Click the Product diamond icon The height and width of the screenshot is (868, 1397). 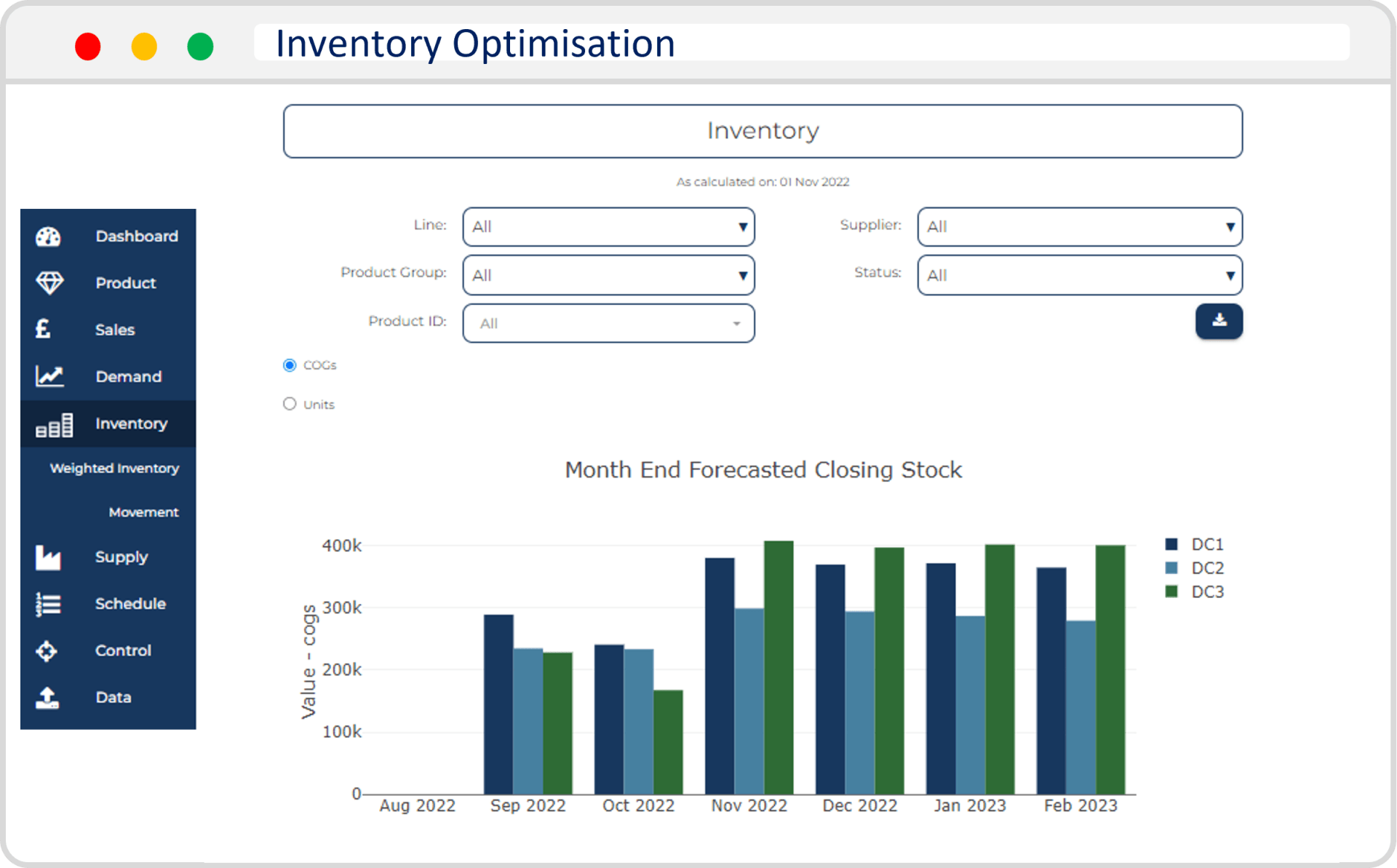click(x=49, y=283)
